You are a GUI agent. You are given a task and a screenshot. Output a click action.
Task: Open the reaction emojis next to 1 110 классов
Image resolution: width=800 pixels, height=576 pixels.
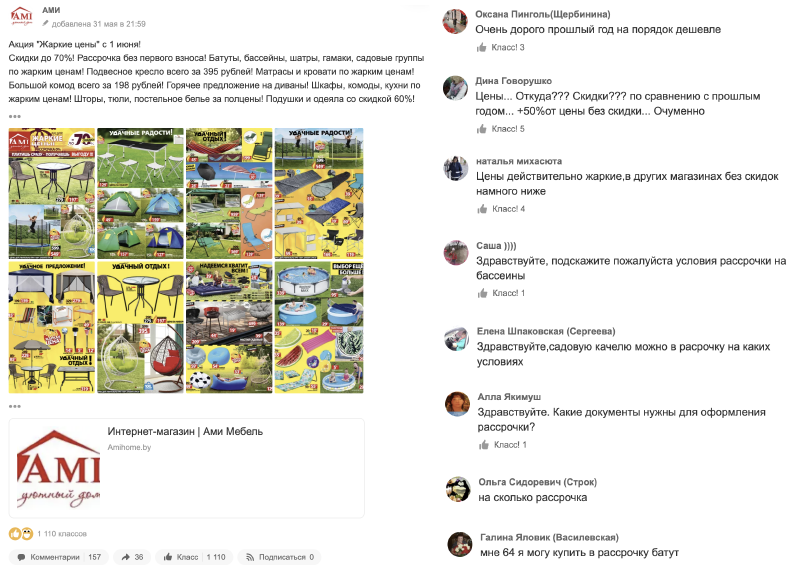coord(21,534)
